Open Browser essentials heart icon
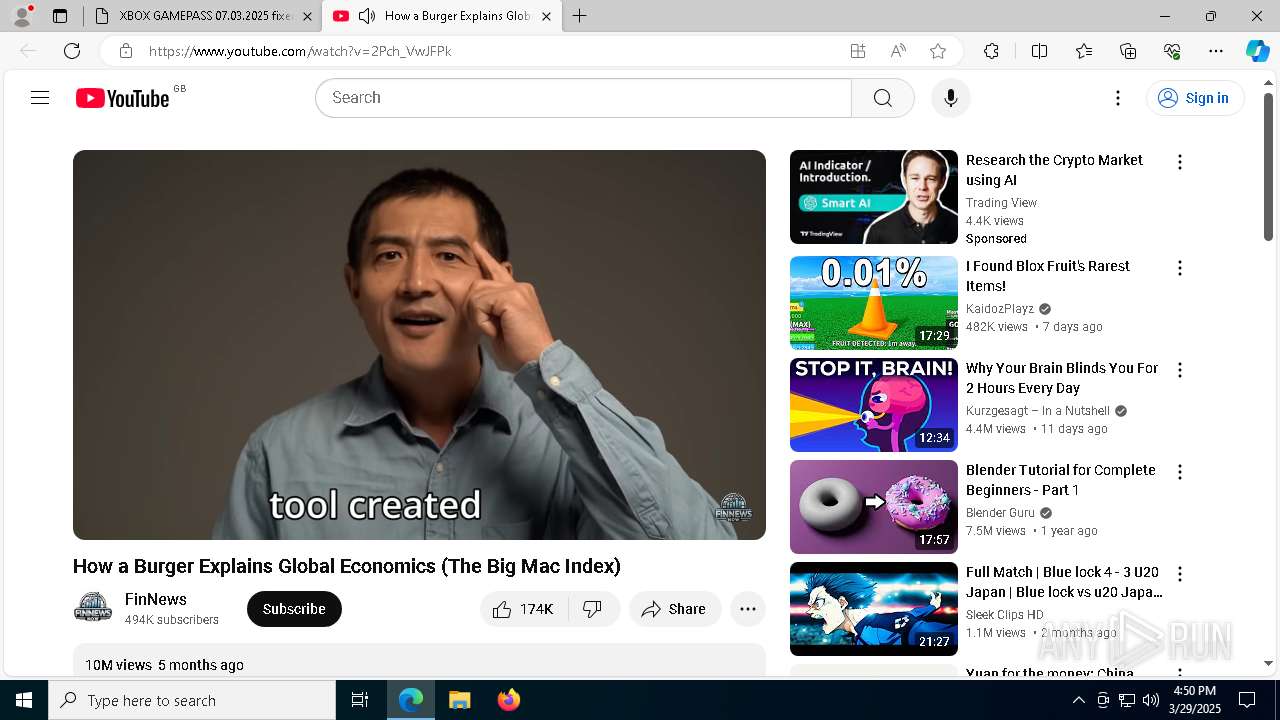 1172,51
